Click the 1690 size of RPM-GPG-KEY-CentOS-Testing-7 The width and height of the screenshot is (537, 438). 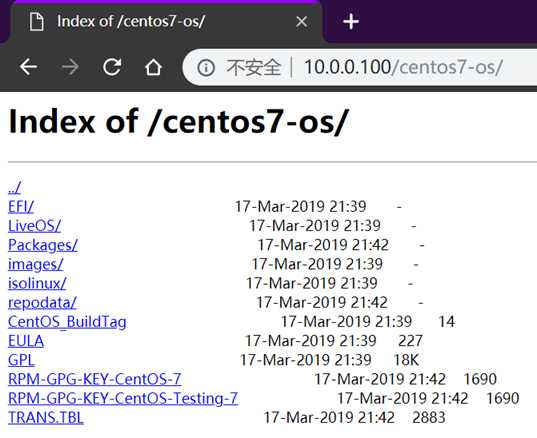(x=503, y=398)
